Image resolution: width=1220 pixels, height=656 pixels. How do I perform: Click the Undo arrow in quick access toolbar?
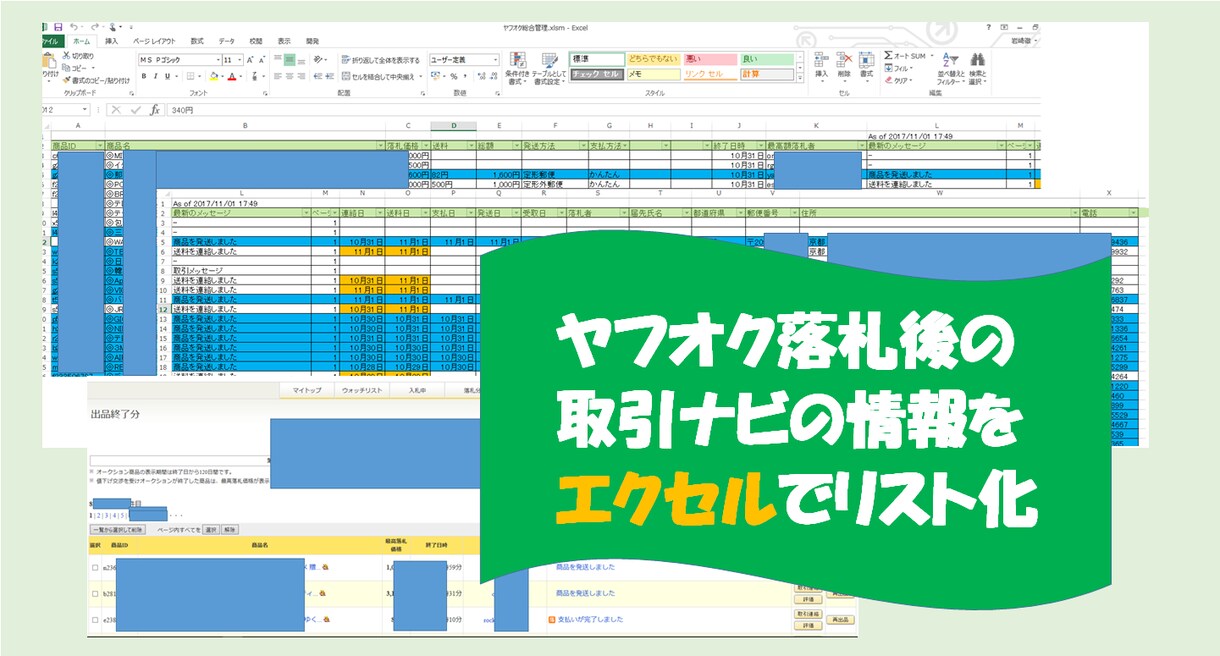pyautogui.click(x=73, y=27)
